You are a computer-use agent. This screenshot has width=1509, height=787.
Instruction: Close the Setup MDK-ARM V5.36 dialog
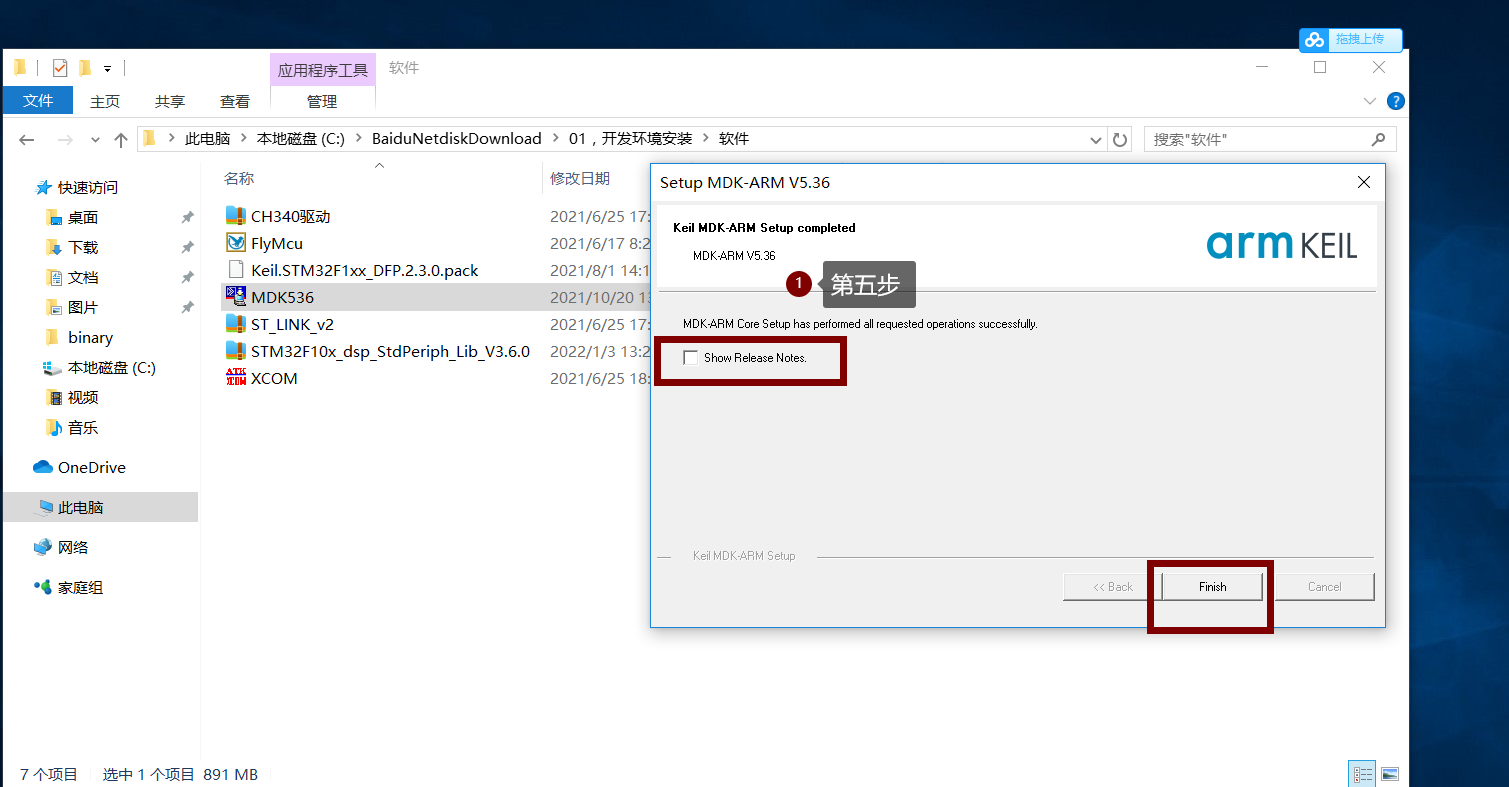coord(1363,182)
